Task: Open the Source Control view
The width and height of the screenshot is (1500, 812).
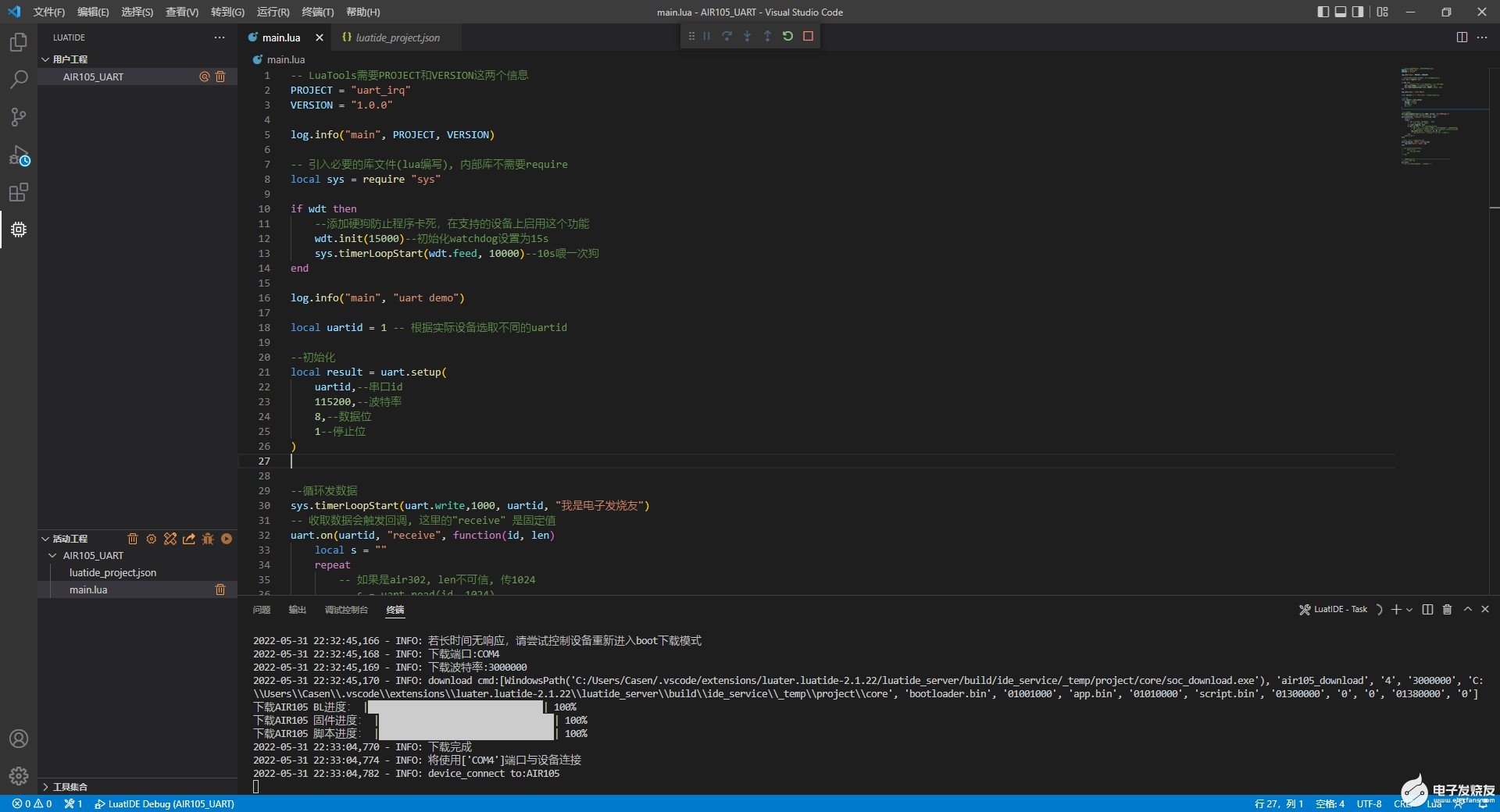Action: click(19, 117)
